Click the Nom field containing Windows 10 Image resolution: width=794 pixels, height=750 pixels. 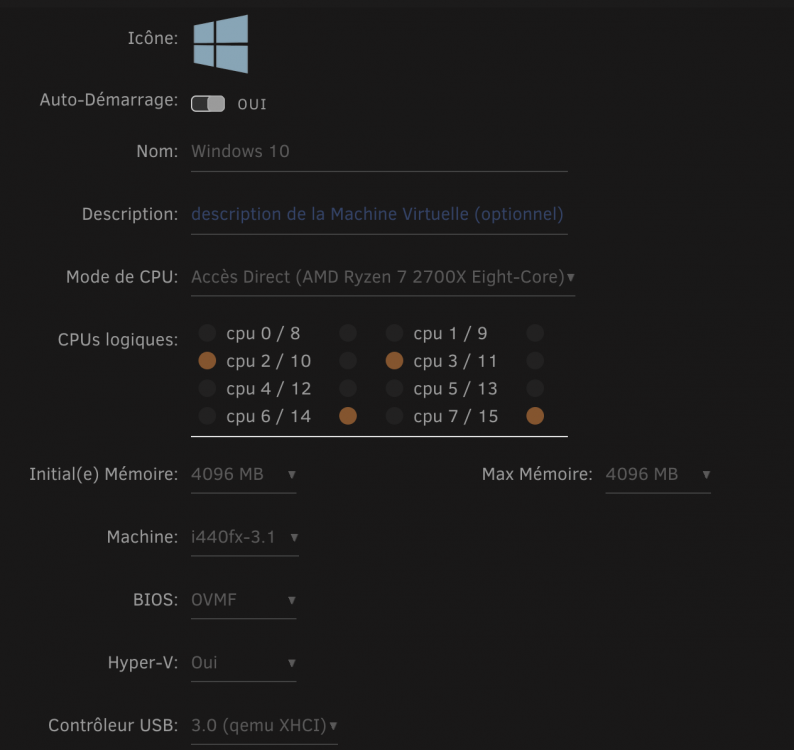[x=379, y=152]
